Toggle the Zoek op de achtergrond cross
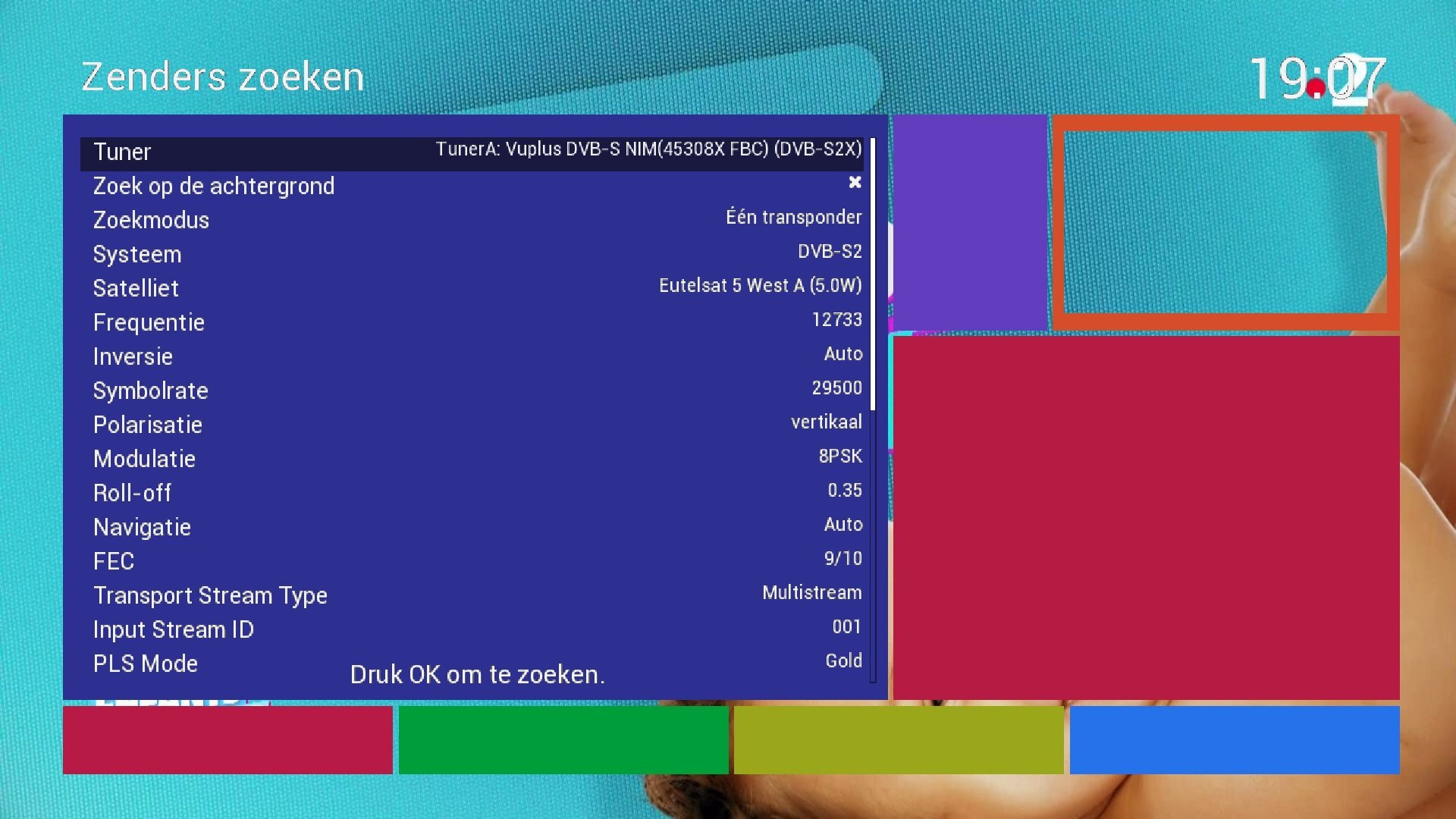 pyautogui.click(x=855, y=182)
